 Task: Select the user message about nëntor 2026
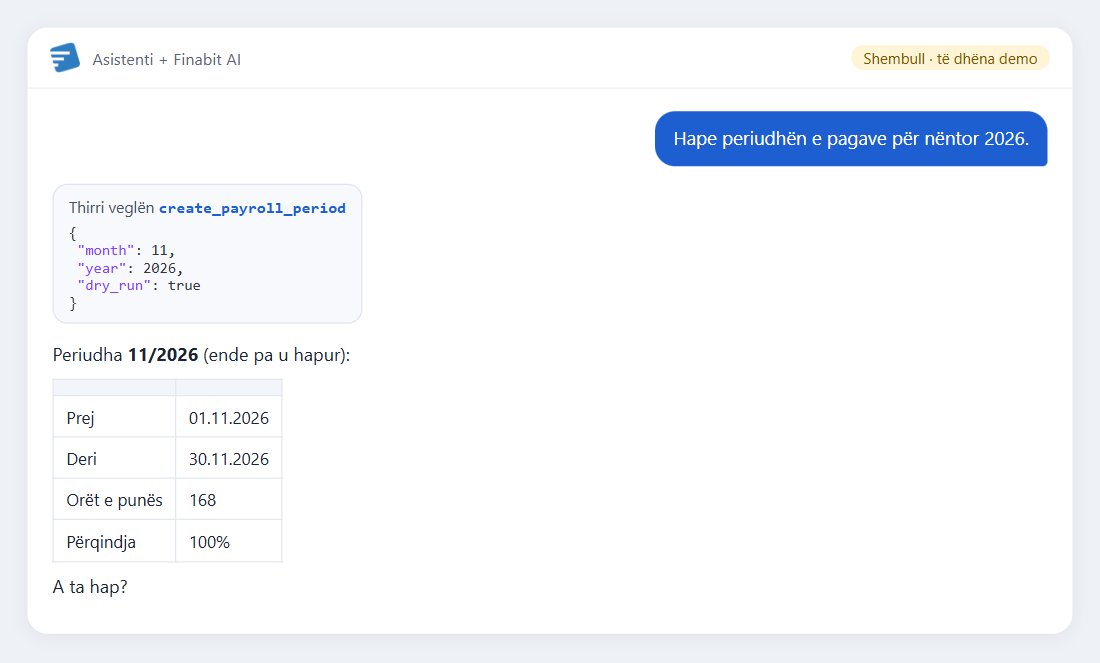tap(851, 139)
